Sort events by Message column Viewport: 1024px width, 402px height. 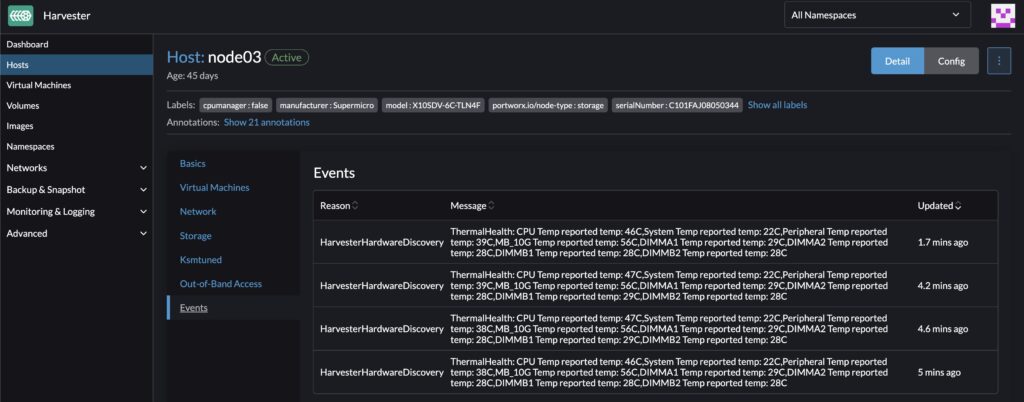(x=472, y=206)
